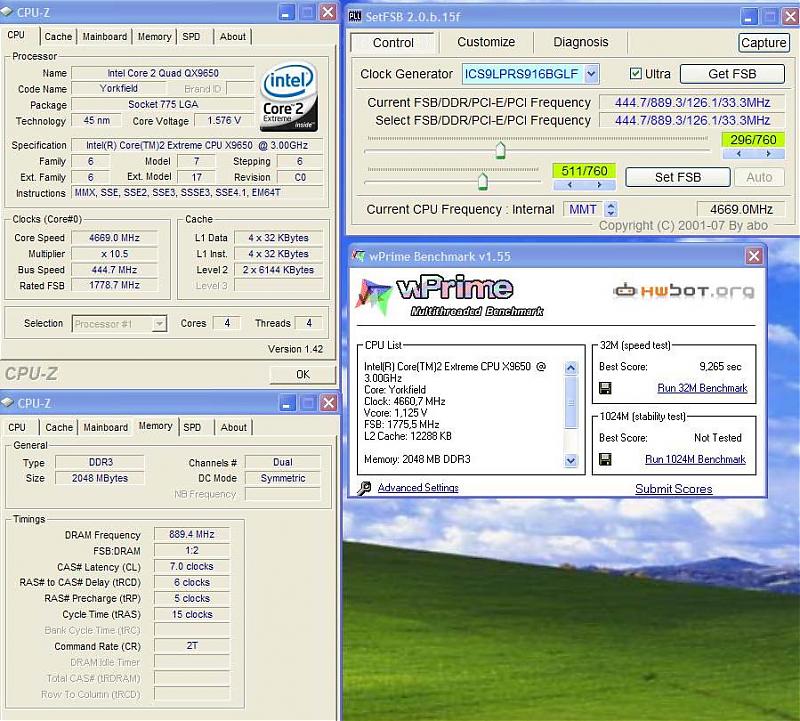Image resolution: width=800 pixels, height=721 pixels.
Task: Select Cache tab in bottom CPU-Z window
Action: 59,428
